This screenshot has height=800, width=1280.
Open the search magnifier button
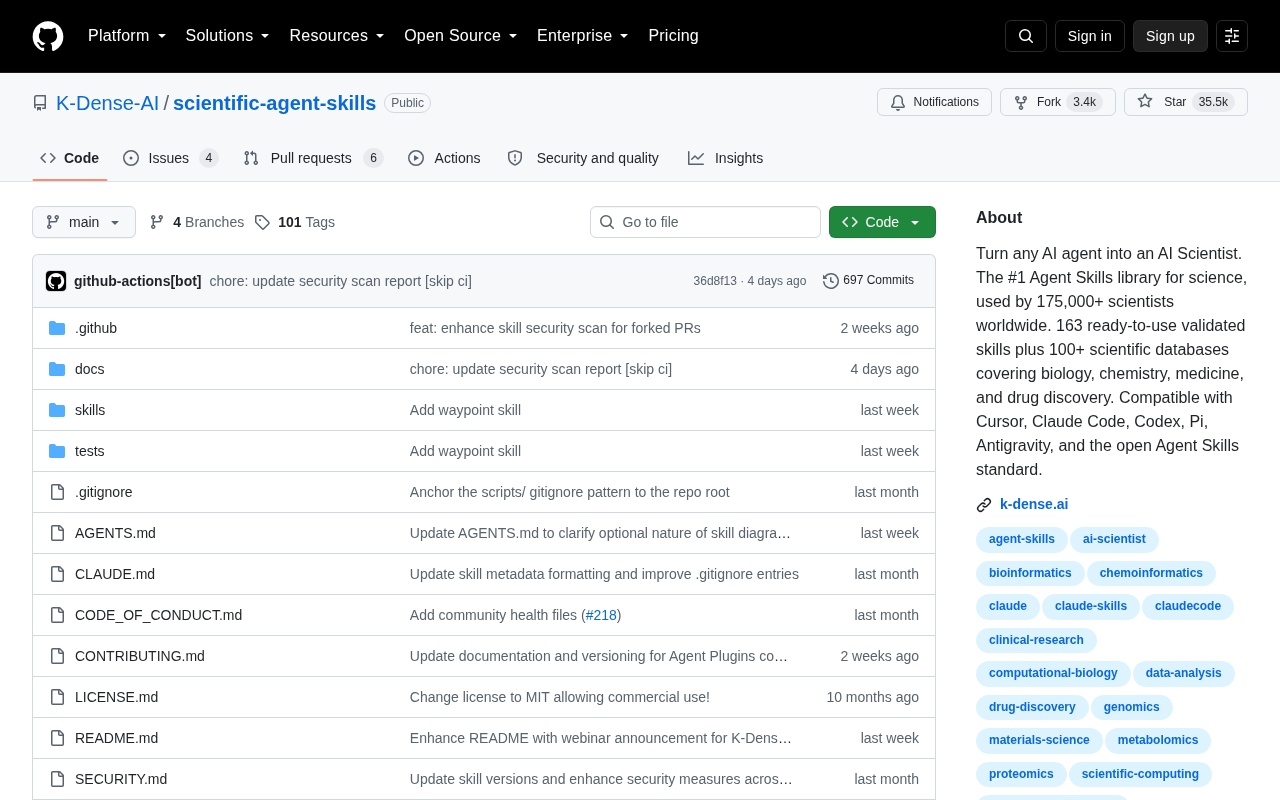tap(1026, 36)
